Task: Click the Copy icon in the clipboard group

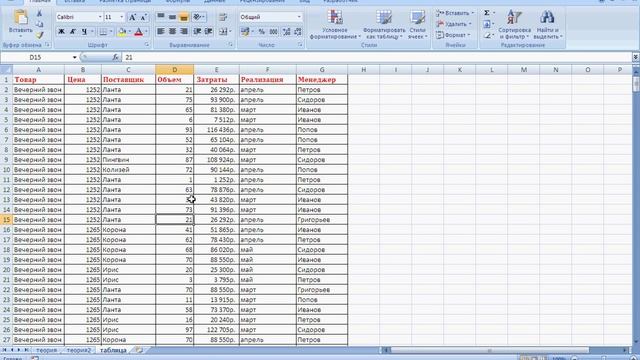Action: [40, 24]
